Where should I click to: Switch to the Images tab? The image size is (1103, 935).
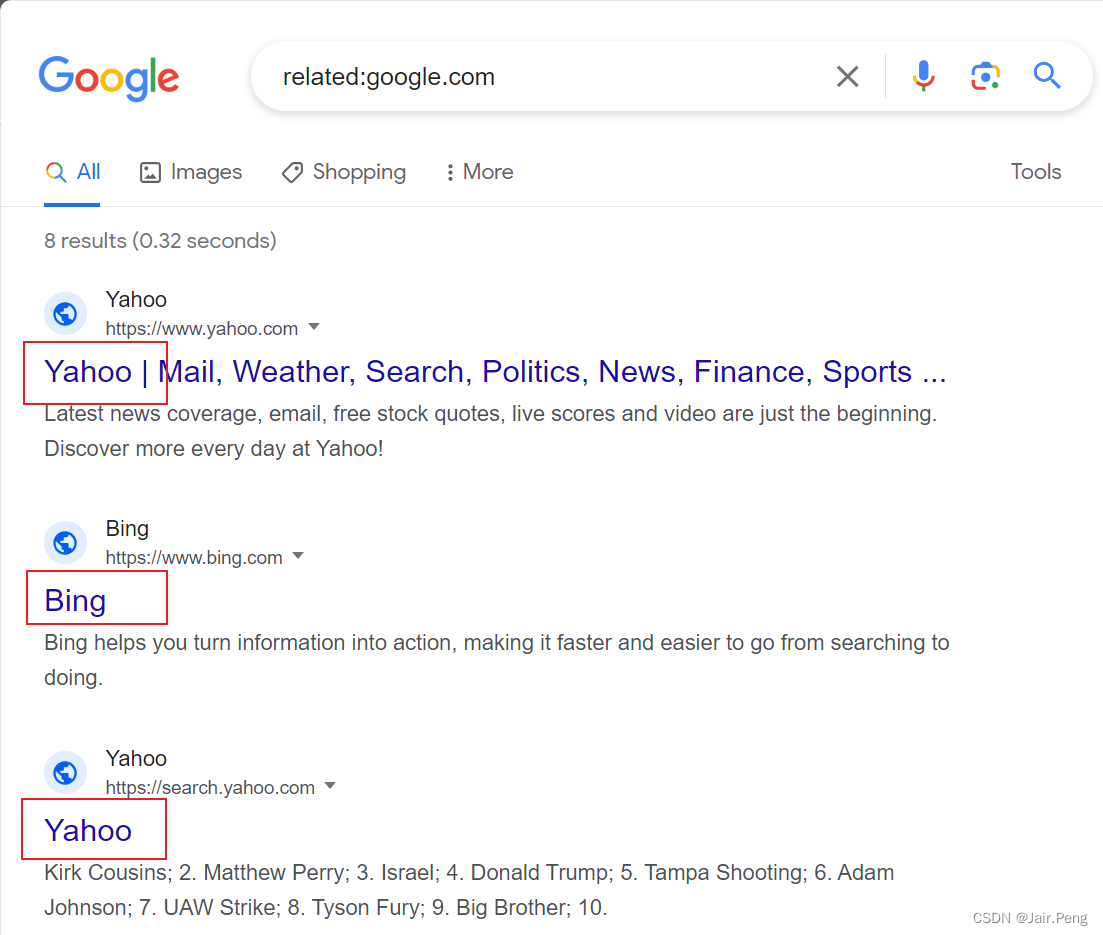[x=191, y=172]
